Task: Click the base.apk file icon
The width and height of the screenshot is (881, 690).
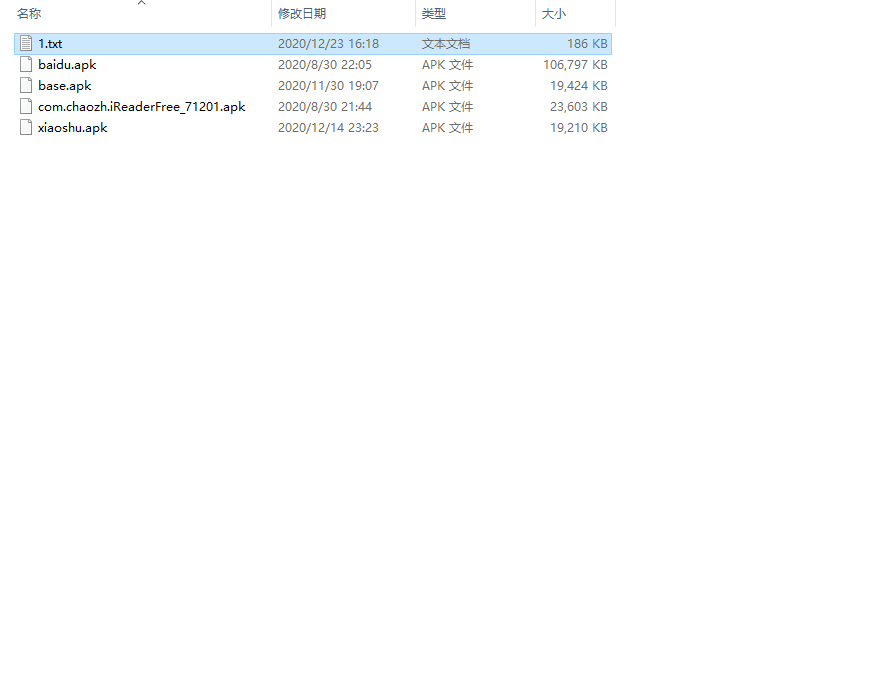Action: coord(26,85)
